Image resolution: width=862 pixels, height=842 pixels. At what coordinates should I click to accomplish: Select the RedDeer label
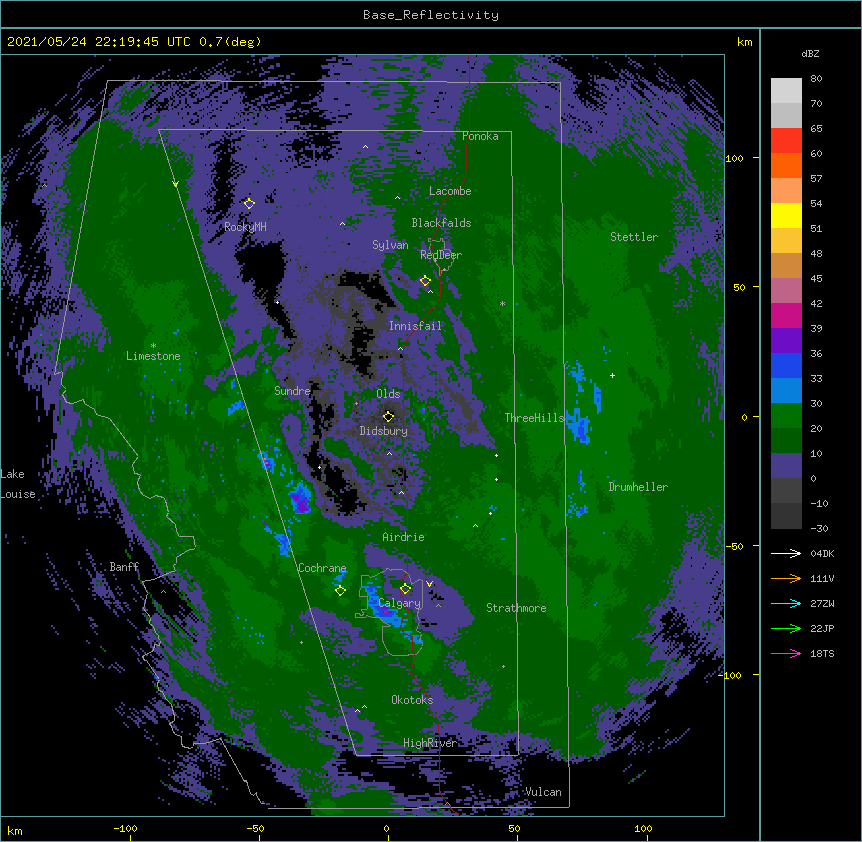[x=441, y=254]
